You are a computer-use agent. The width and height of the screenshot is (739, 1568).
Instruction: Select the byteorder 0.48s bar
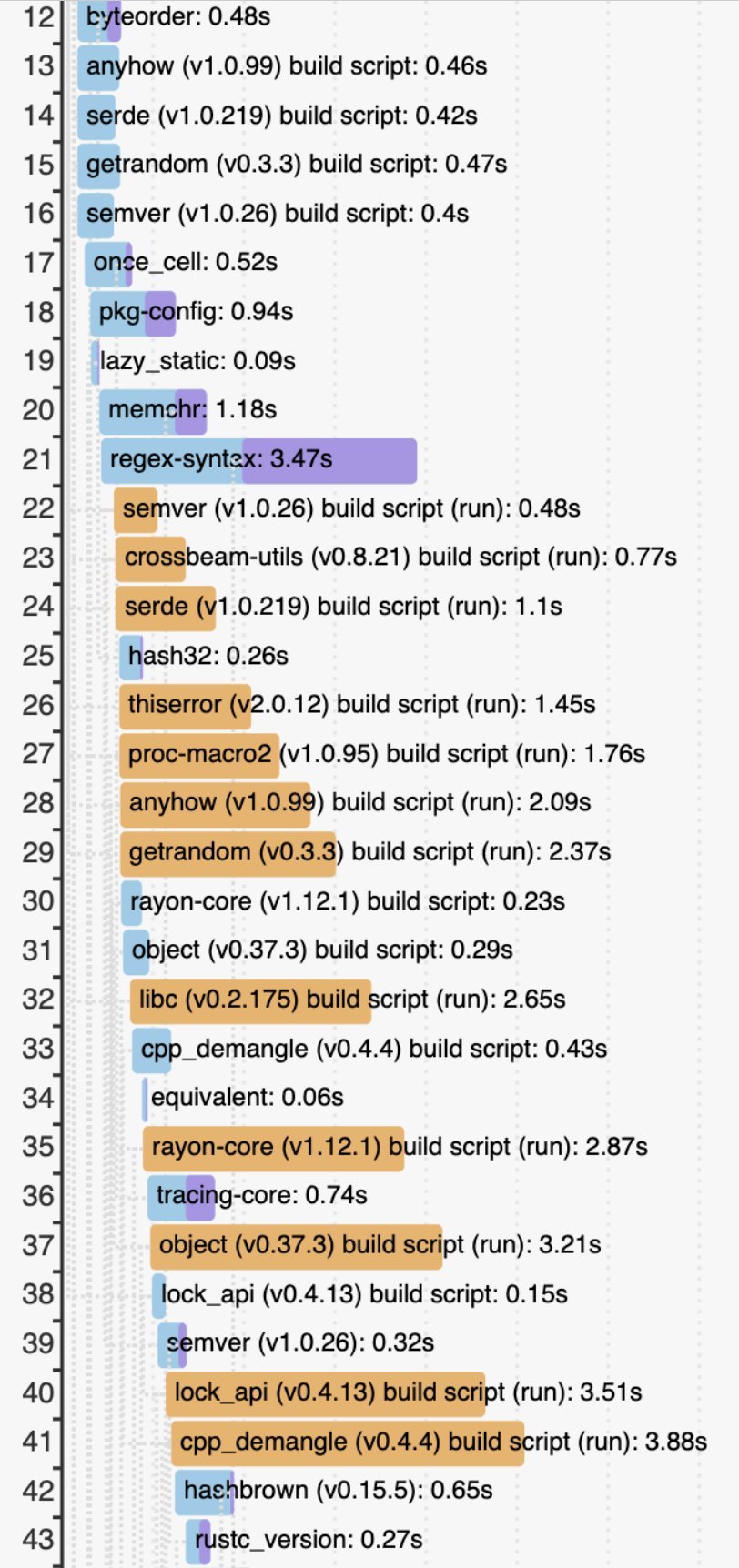pyautogui.click(x=99, y=18)
